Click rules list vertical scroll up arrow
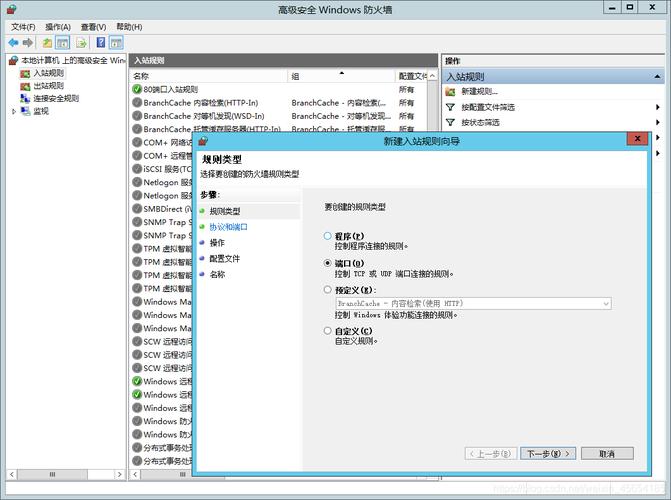671x500 pixels. [433, 76]
